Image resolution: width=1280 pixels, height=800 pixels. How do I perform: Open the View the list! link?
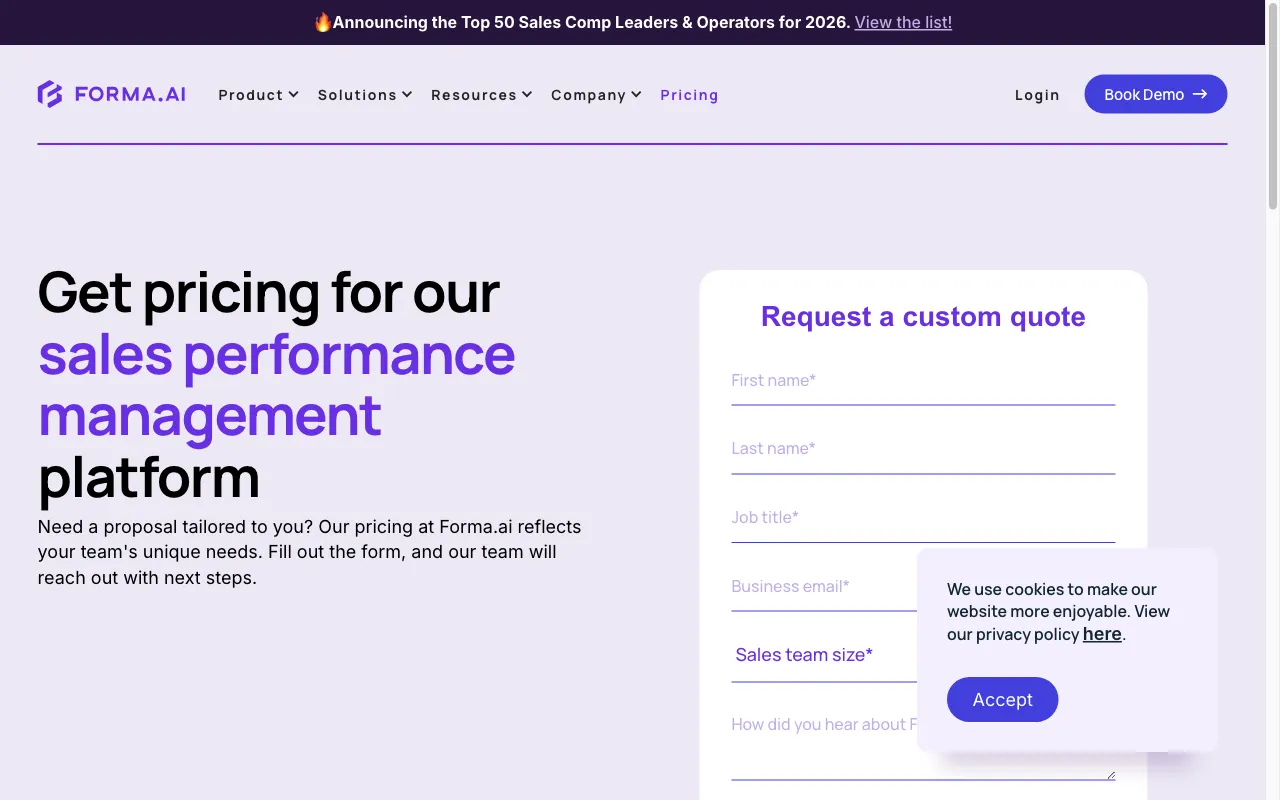pos(903,22)
